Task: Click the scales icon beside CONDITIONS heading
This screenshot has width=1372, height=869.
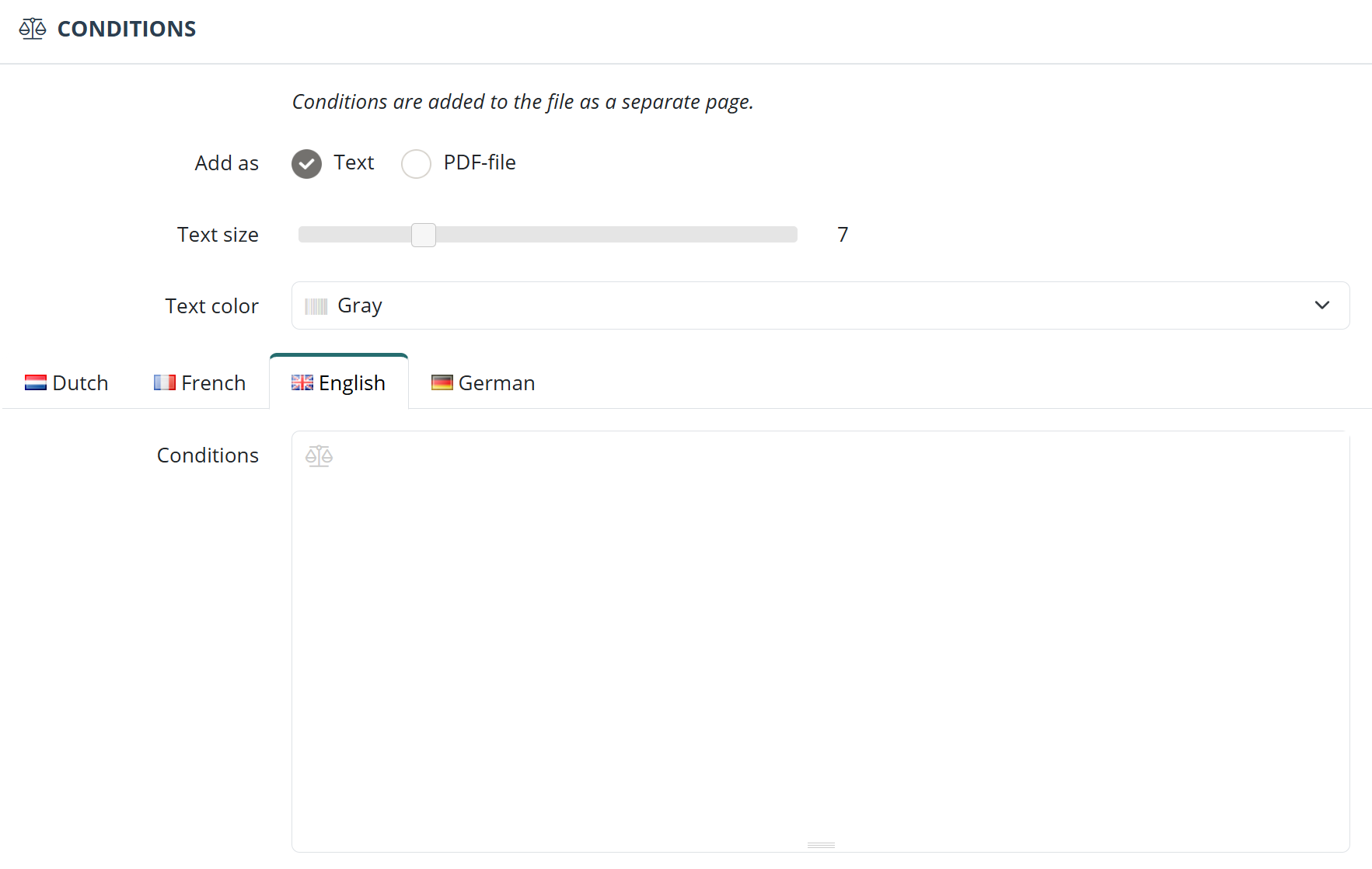Action: 33,29
